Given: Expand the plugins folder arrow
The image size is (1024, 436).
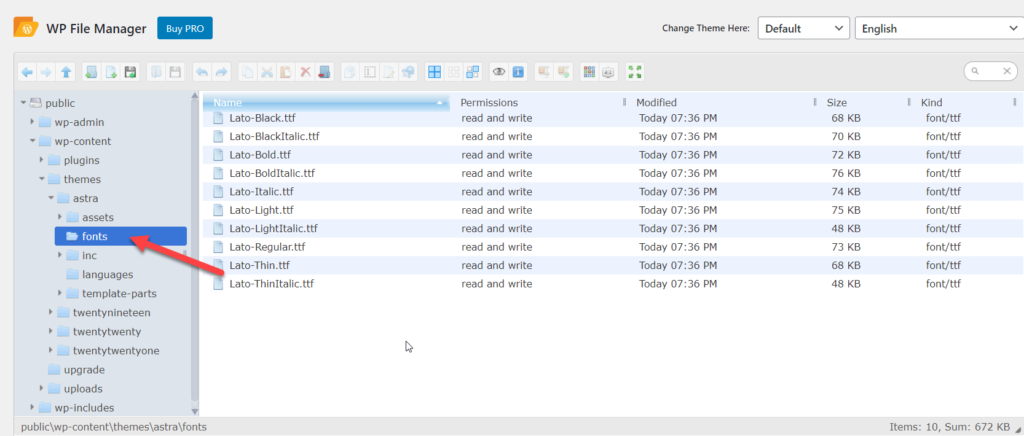Looking at the screenshot, I should [x=42, y=160].
